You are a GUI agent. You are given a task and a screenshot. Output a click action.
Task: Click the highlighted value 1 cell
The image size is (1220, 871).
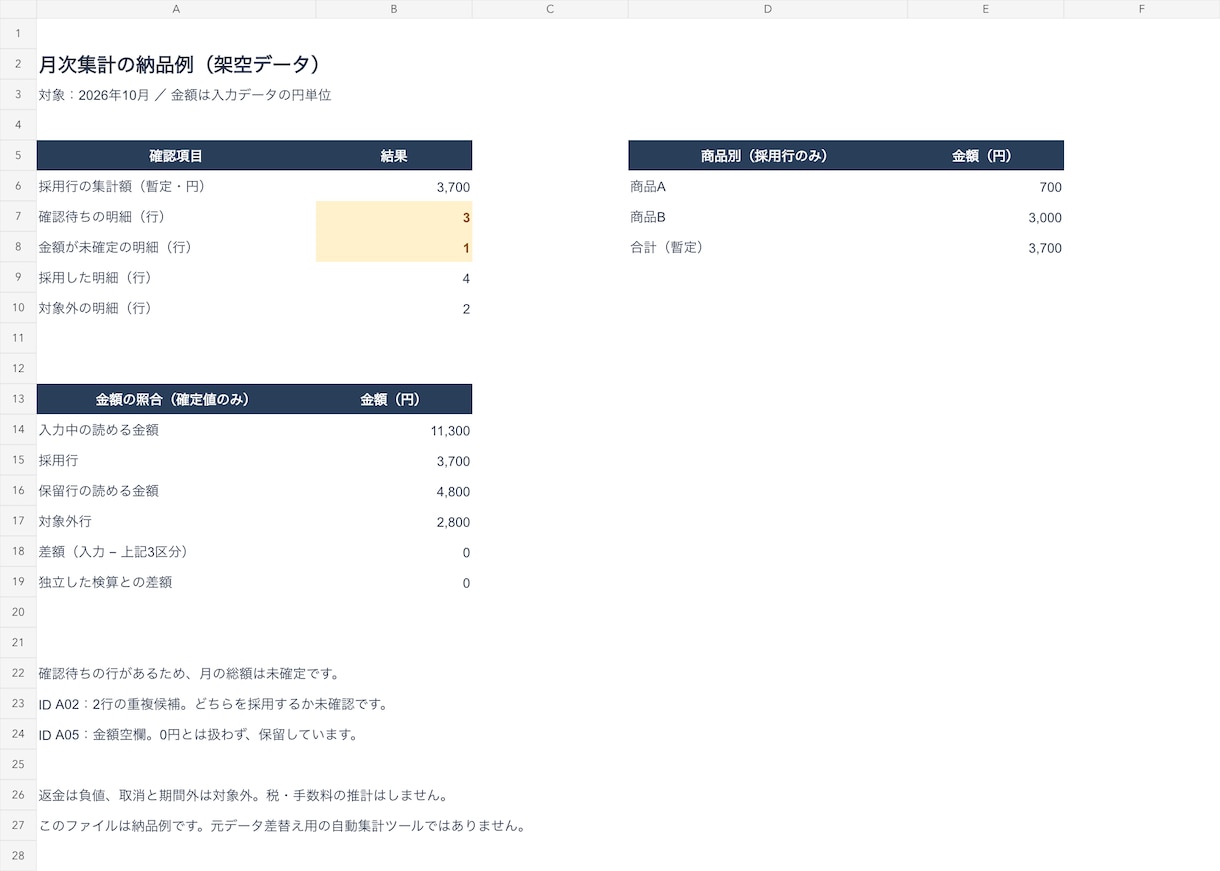pos(394,247)
